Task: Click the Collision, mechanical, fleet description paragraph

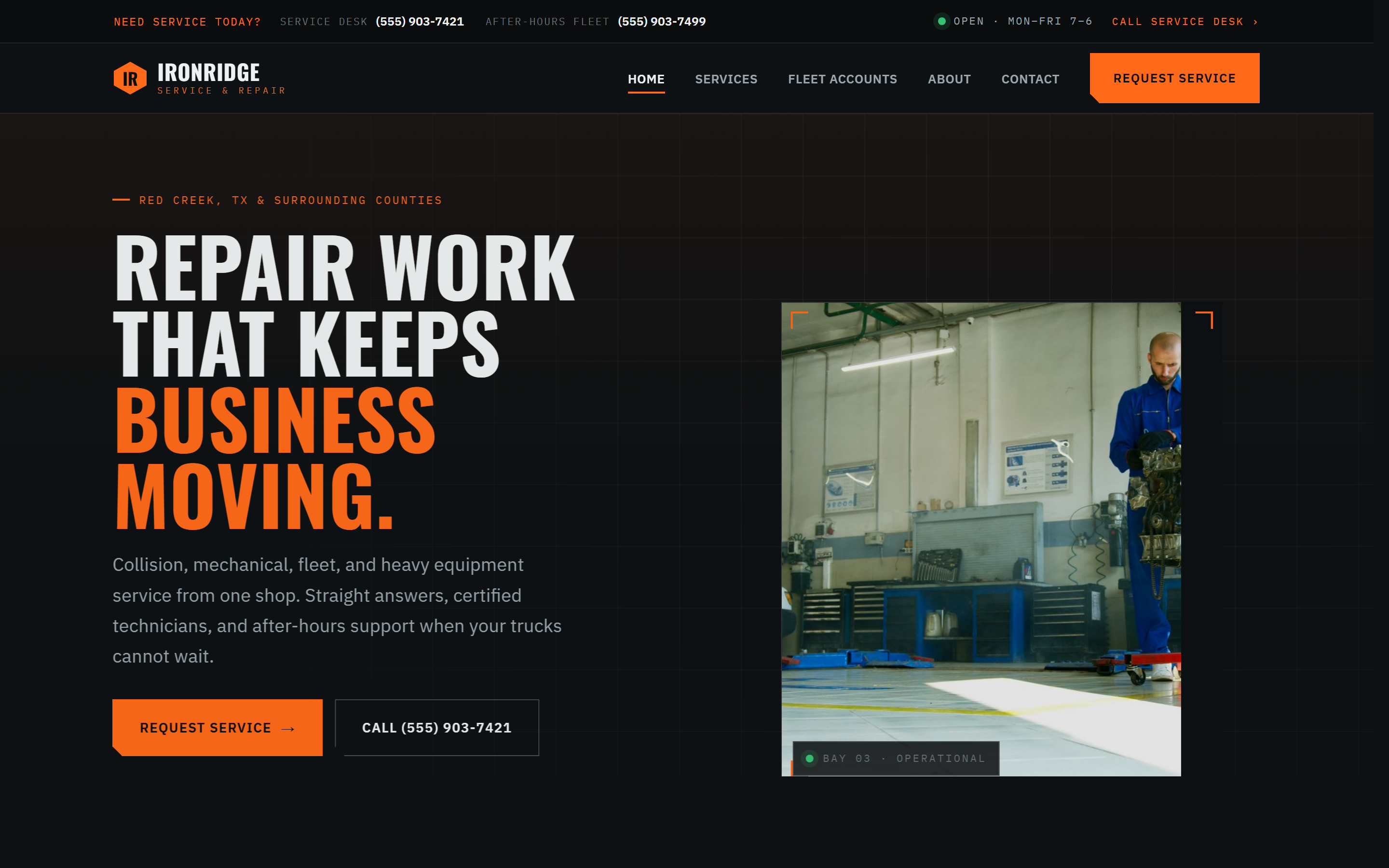Action: tap(337, 610)
